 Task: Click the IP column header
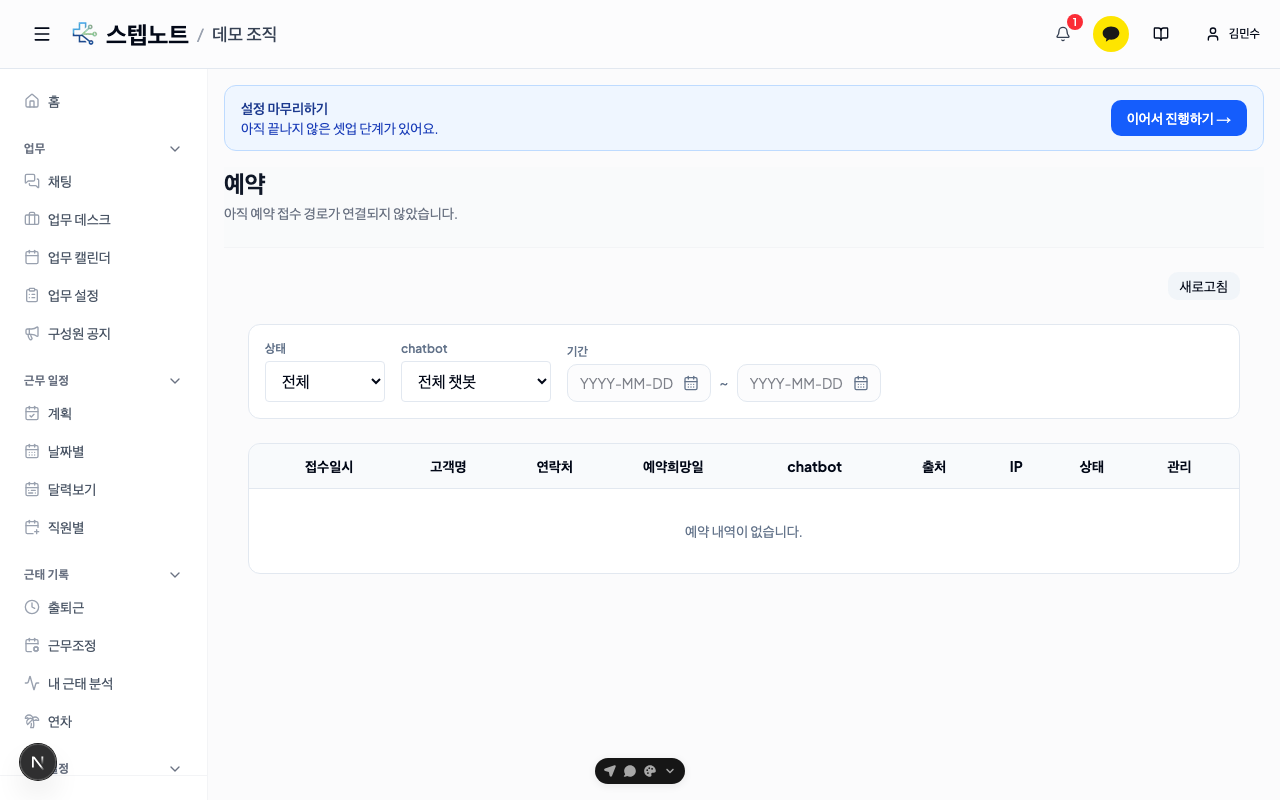pos(1016,467)
